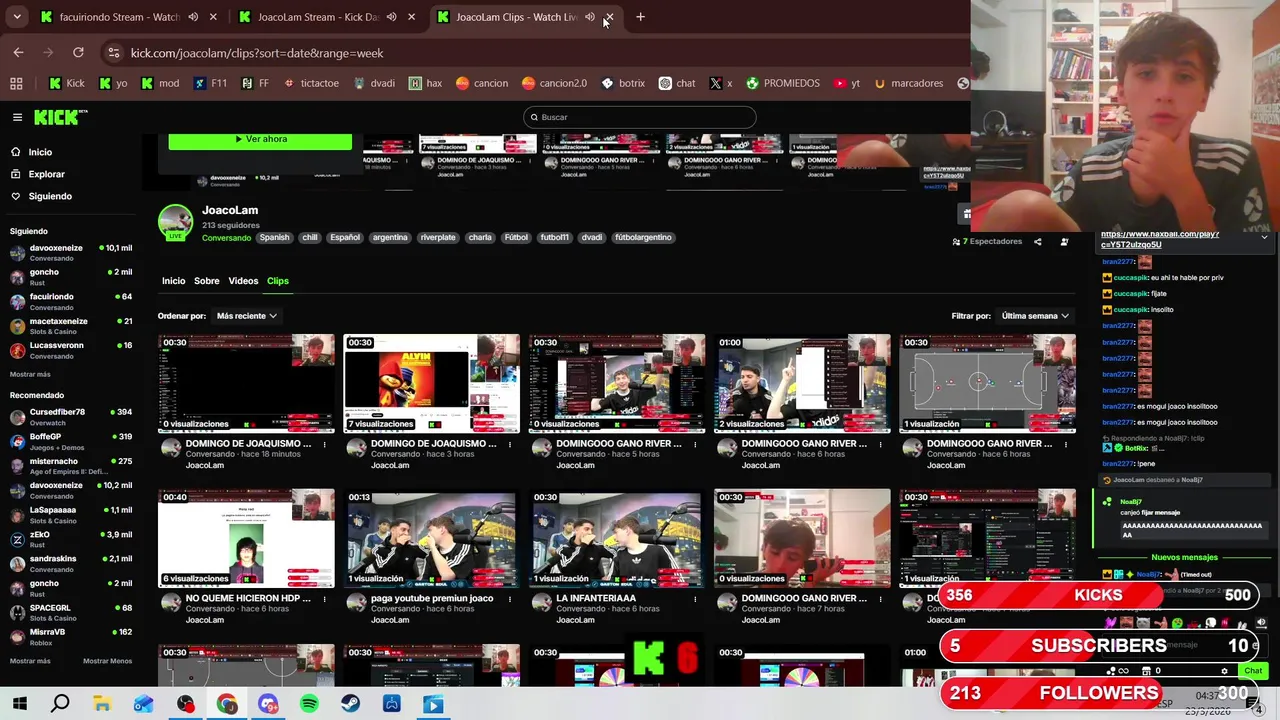This screenshot has height=720, width=1280.
Task: Click Mostrar Menos under Recomendado
Action: 107,661
